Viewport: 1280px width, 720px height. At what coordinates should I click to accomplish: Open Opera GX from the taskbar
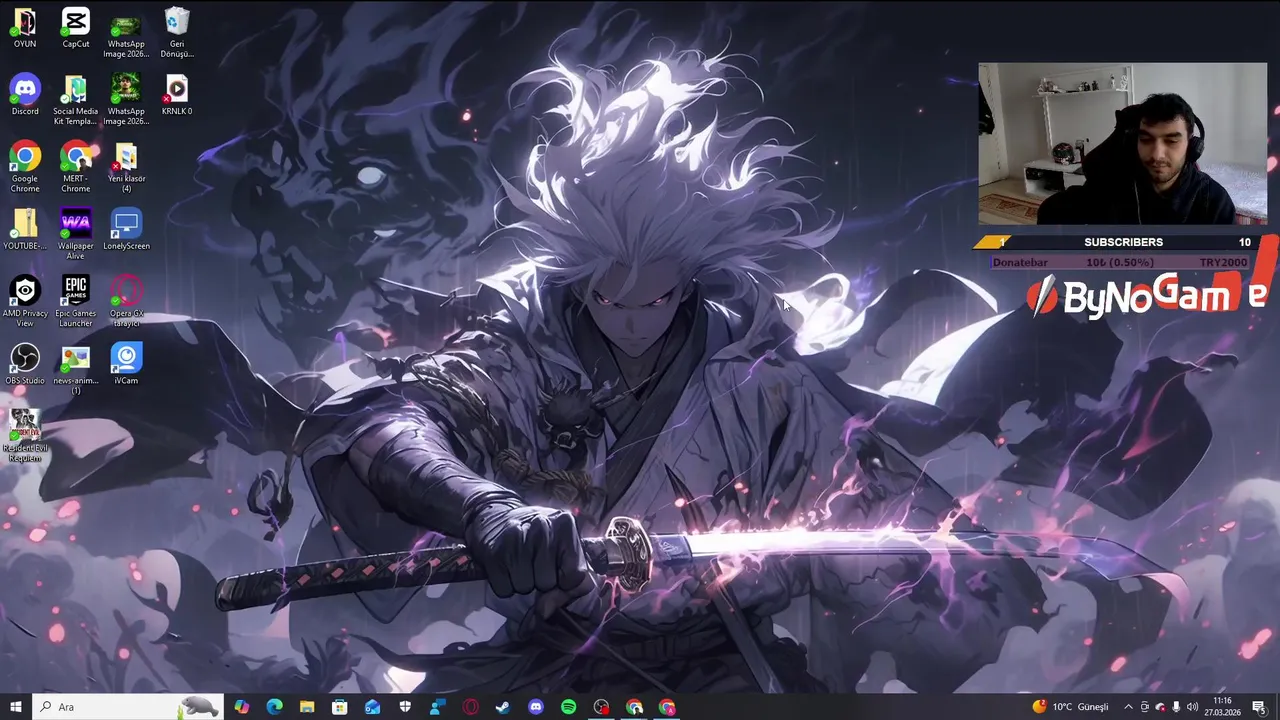tap(470, 707)
